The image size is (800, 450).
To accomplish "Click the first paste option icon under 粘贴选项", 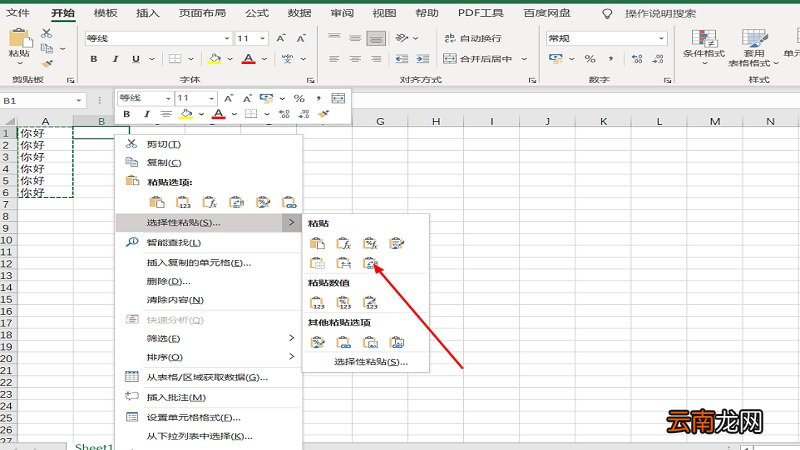I will (x=157, y=203).
